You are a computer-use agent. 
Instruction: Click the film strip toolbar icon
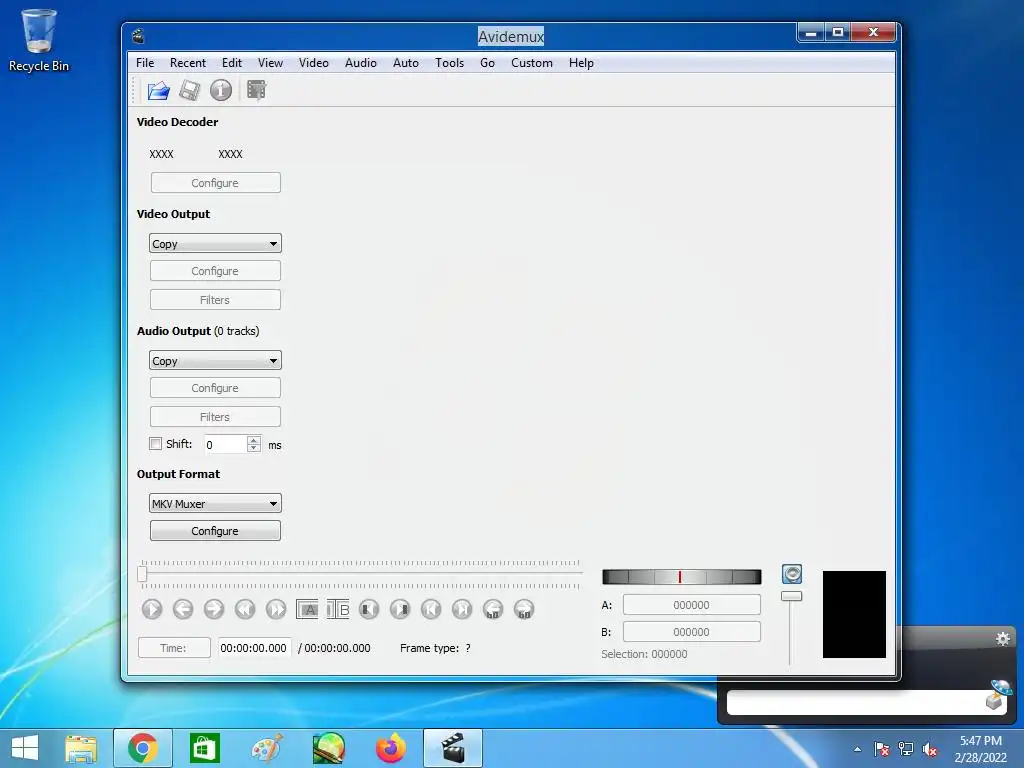point(256,90)
